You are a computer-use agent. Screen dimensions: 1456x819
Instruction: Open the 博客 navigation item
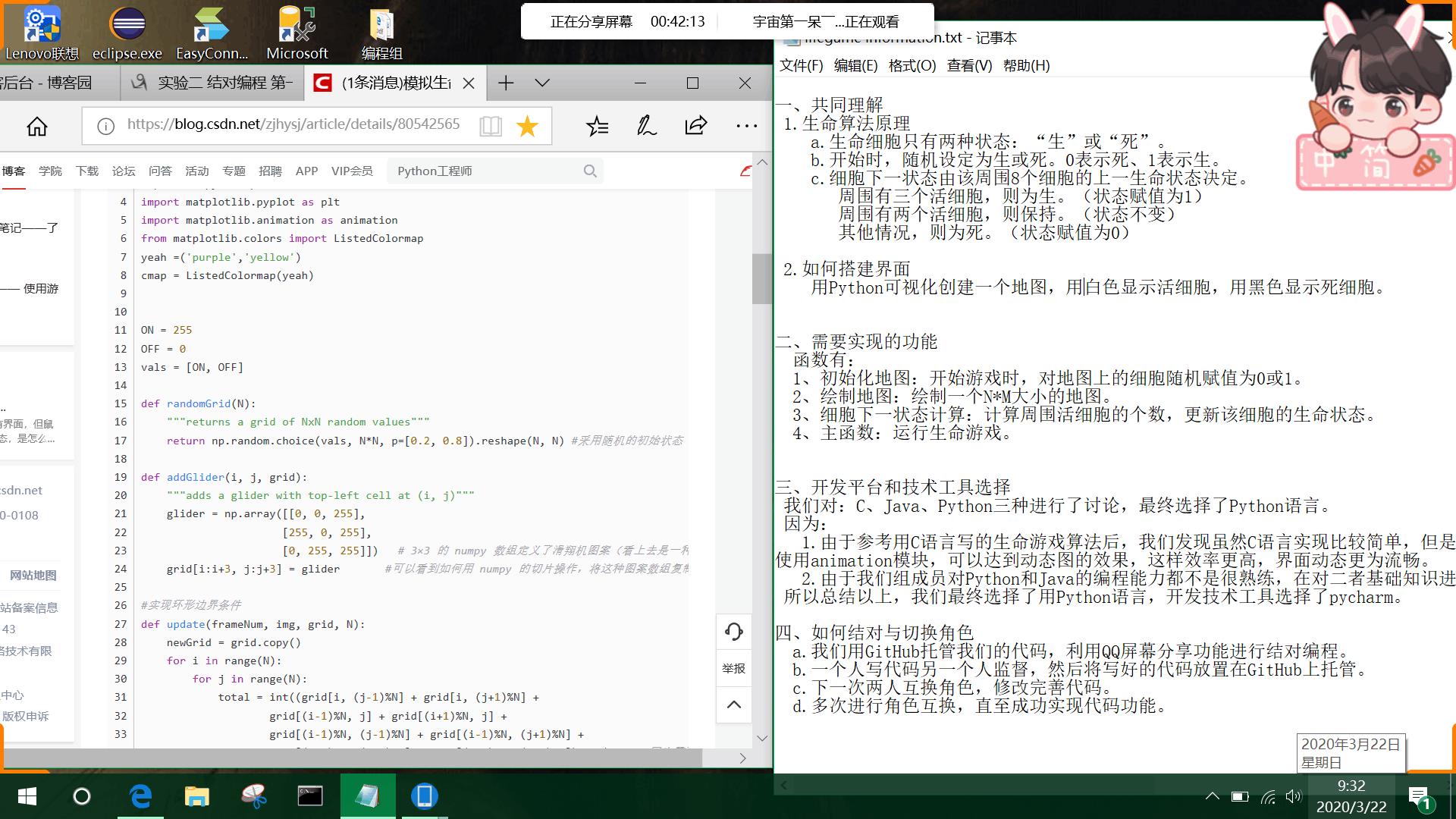[13, 171]
